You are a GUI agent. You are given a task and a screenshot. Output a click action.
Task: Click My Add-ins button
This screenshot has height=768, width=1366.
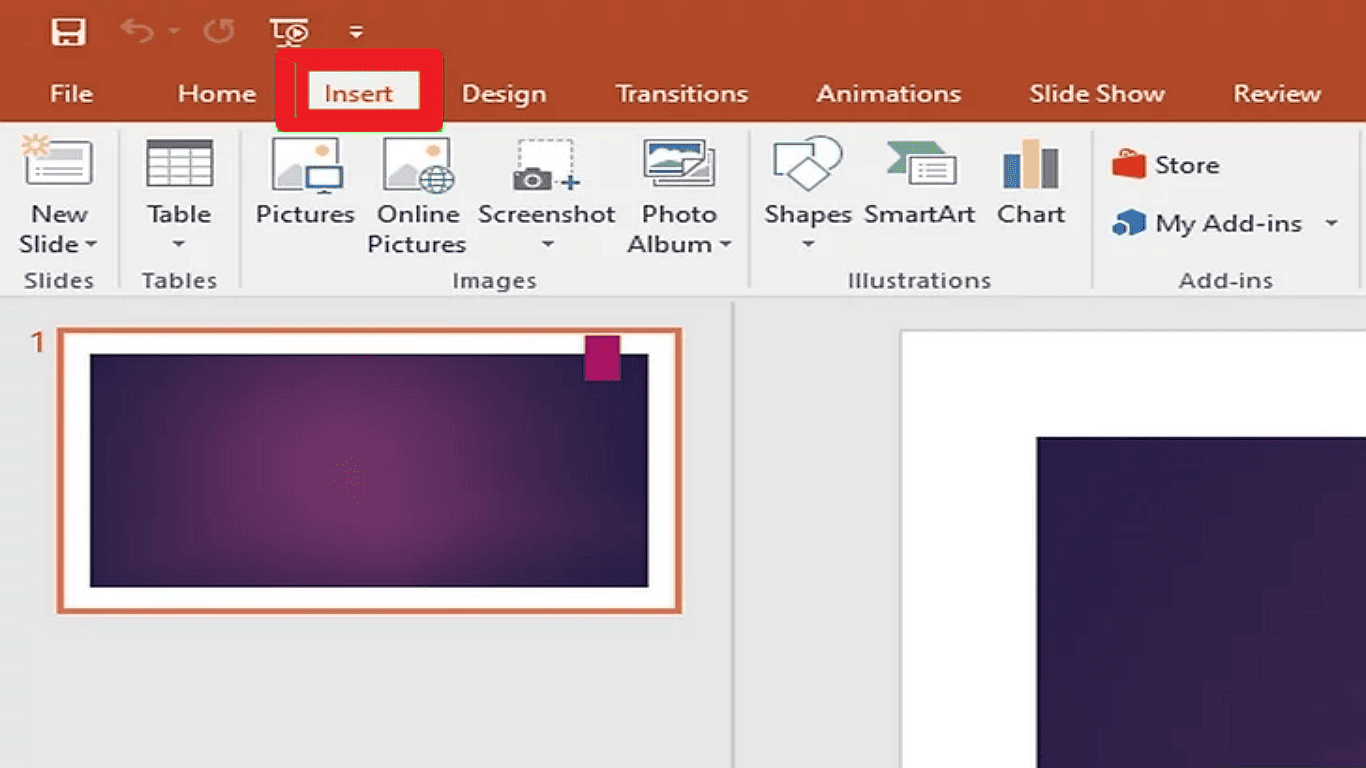click(1207, 223)
